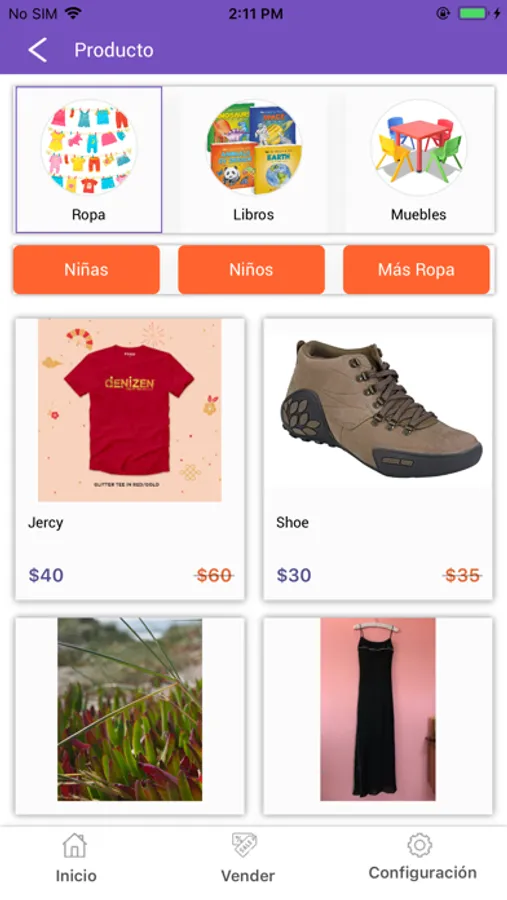Image resolution: width=507 pixels, height=900 pixels.
Task: Filter by Niñas button
Action: pos(87,270)
